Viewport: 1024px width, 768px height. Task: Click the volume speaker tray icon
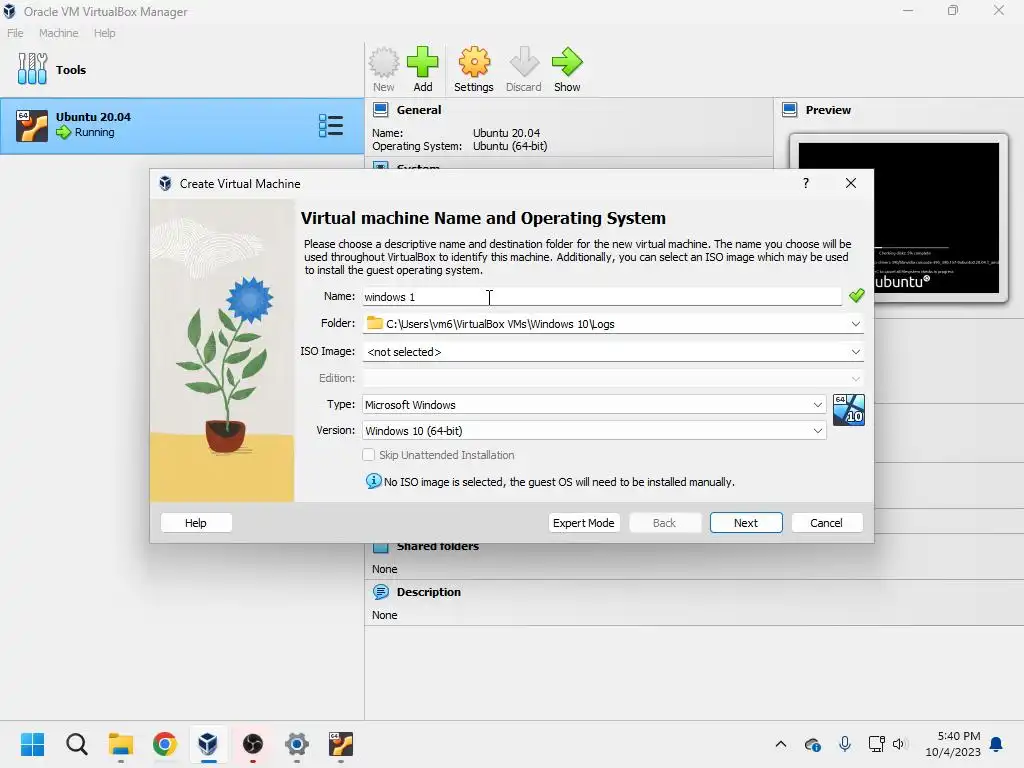click(x=899, y=744)
